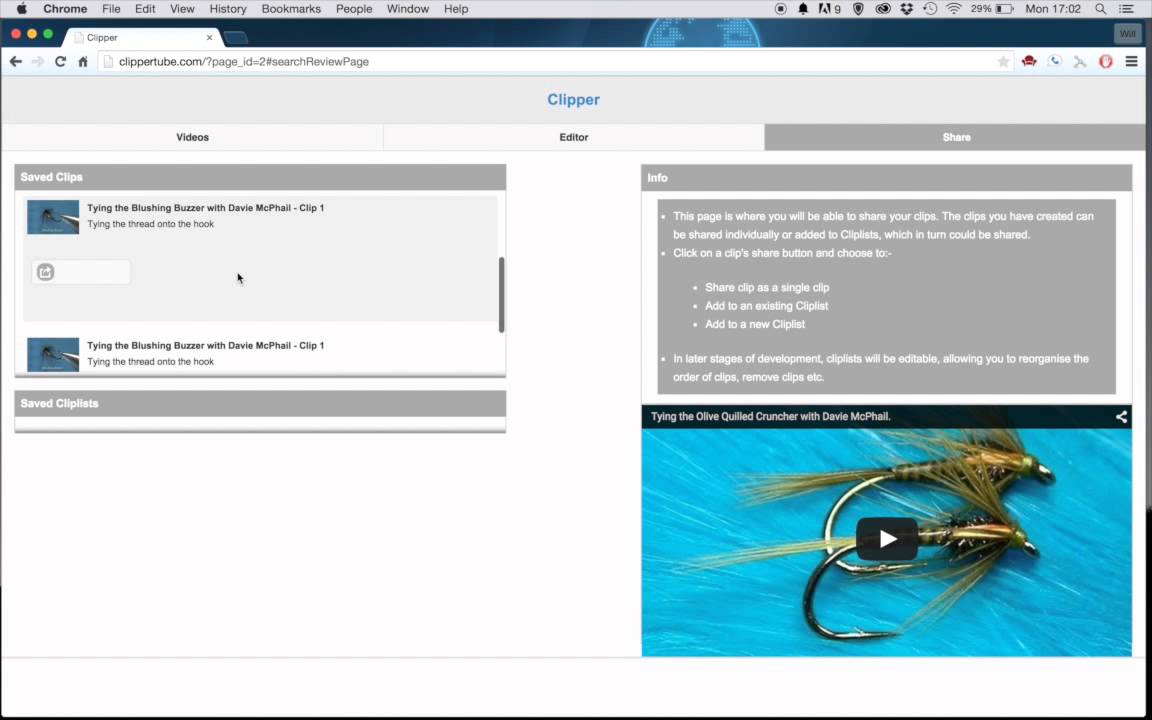This screenshot has width=1152, height=720.
Task: Click the share icon on the video player title bar
Action: coord(1121,417)
